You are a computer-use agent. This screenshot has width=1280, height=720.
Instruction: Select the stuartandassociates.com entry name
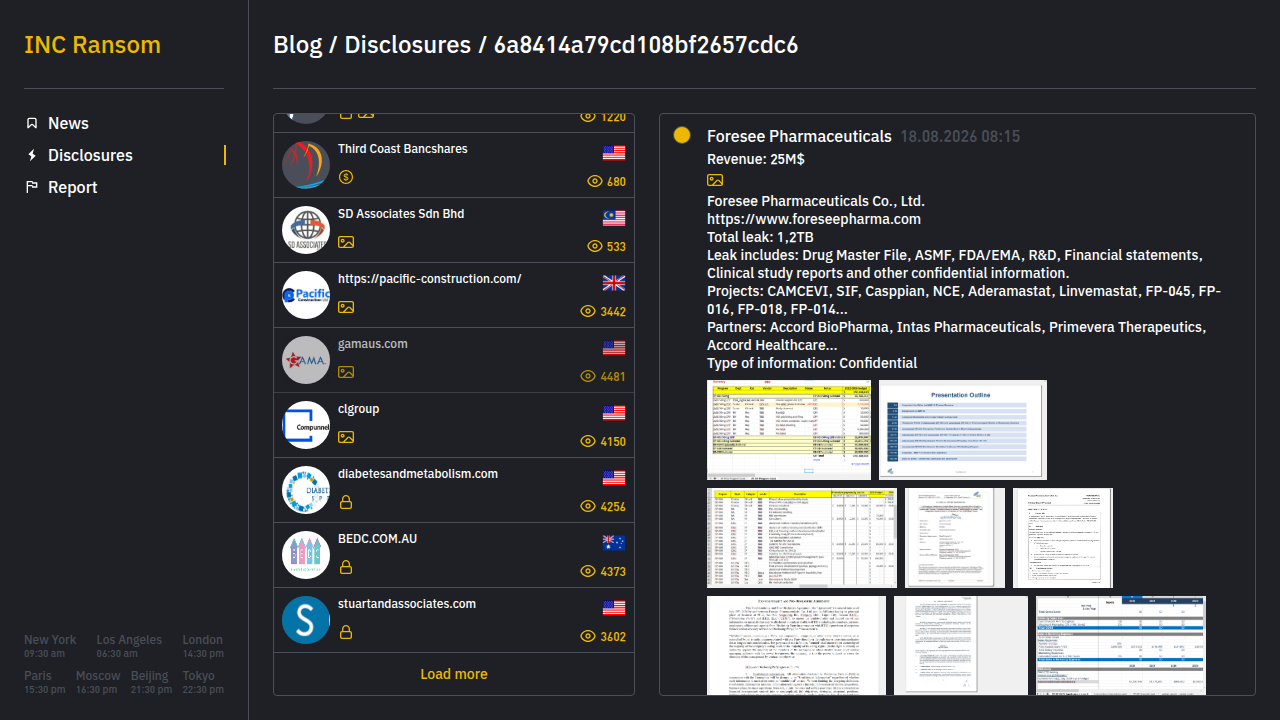pyautogui.click(x=407, y=604)
